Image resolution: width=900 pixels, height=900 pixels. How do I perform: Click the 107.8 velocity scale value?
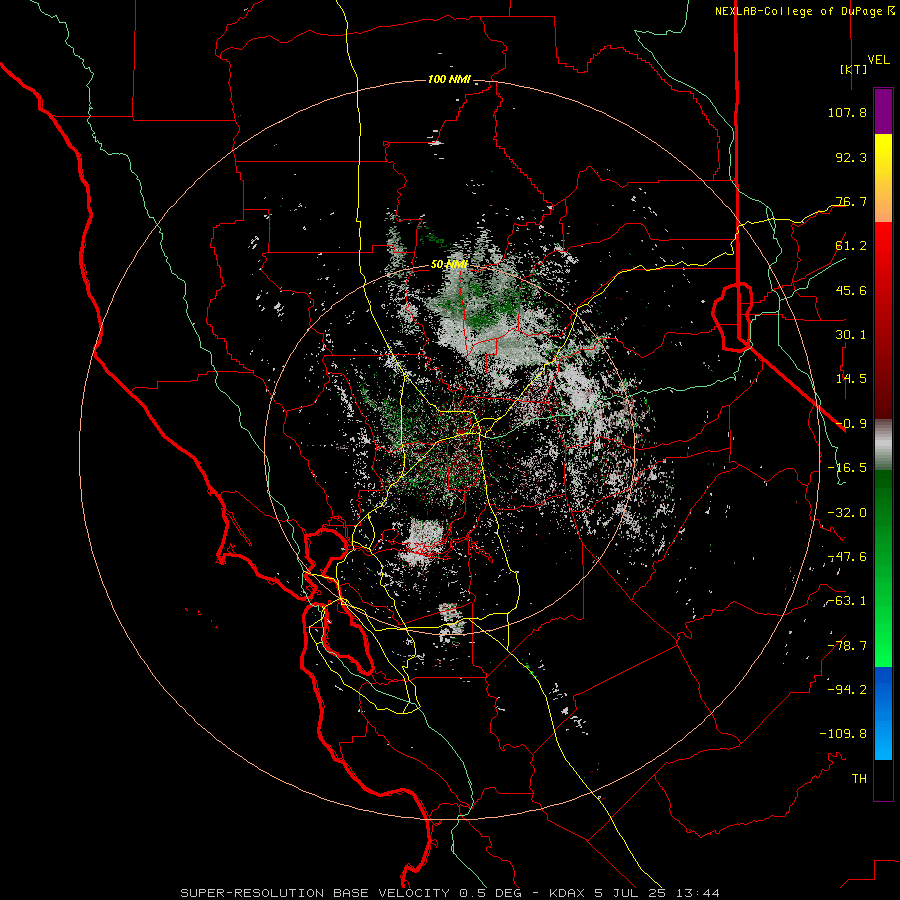[x=847, y=112]
